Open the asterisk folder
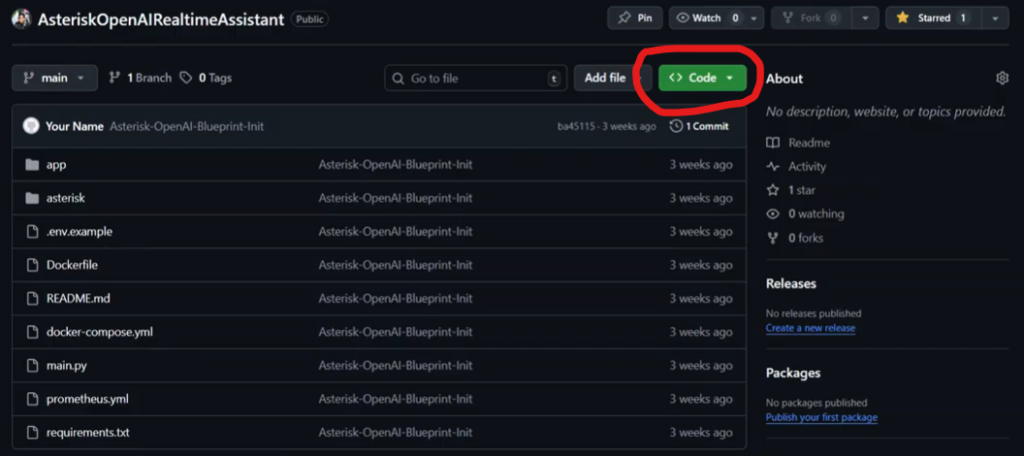Viewport: 1024px width, 456px height. point(65,198)
